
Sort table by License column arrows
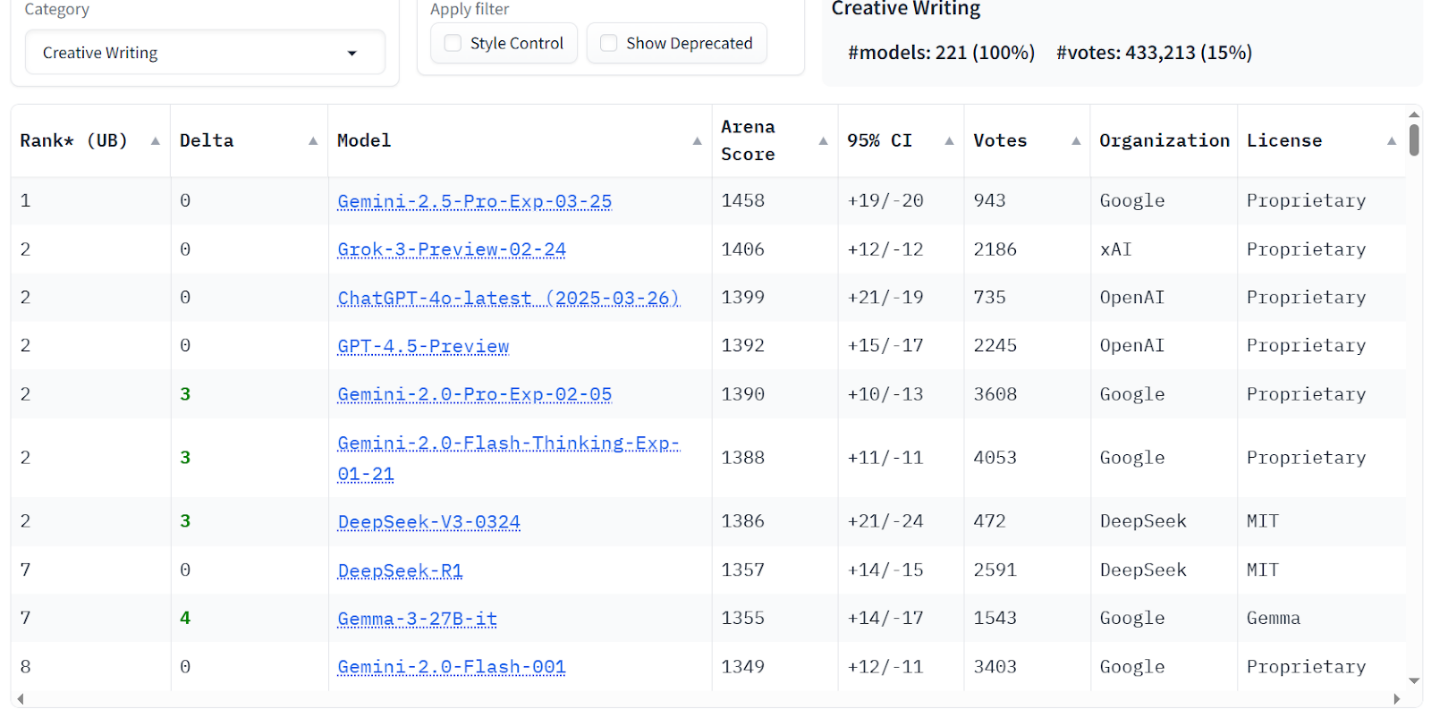(1391, 141)
